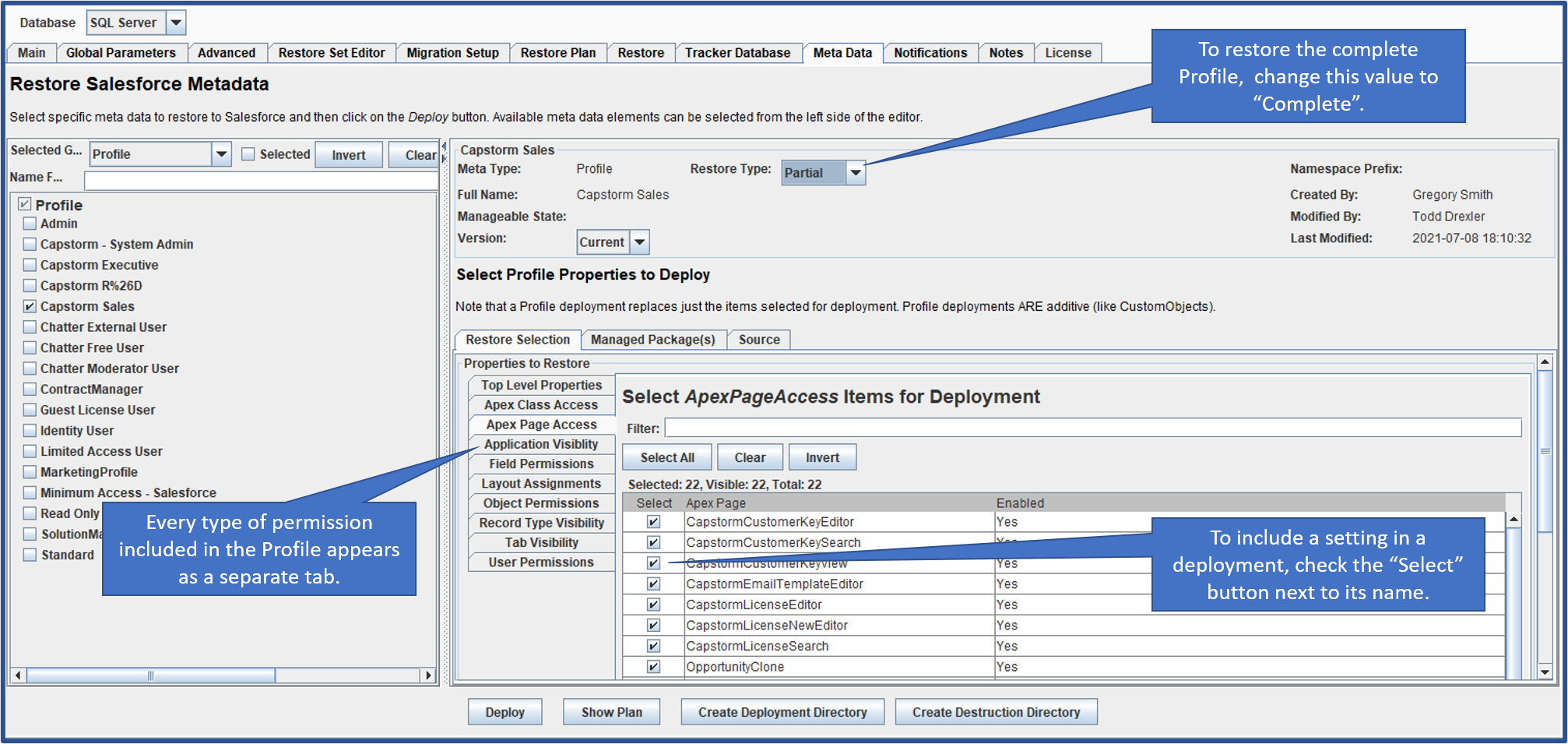Toggle the Selected filter checkbox
The width and height of the screenshot is (1568, 744).
248,154
